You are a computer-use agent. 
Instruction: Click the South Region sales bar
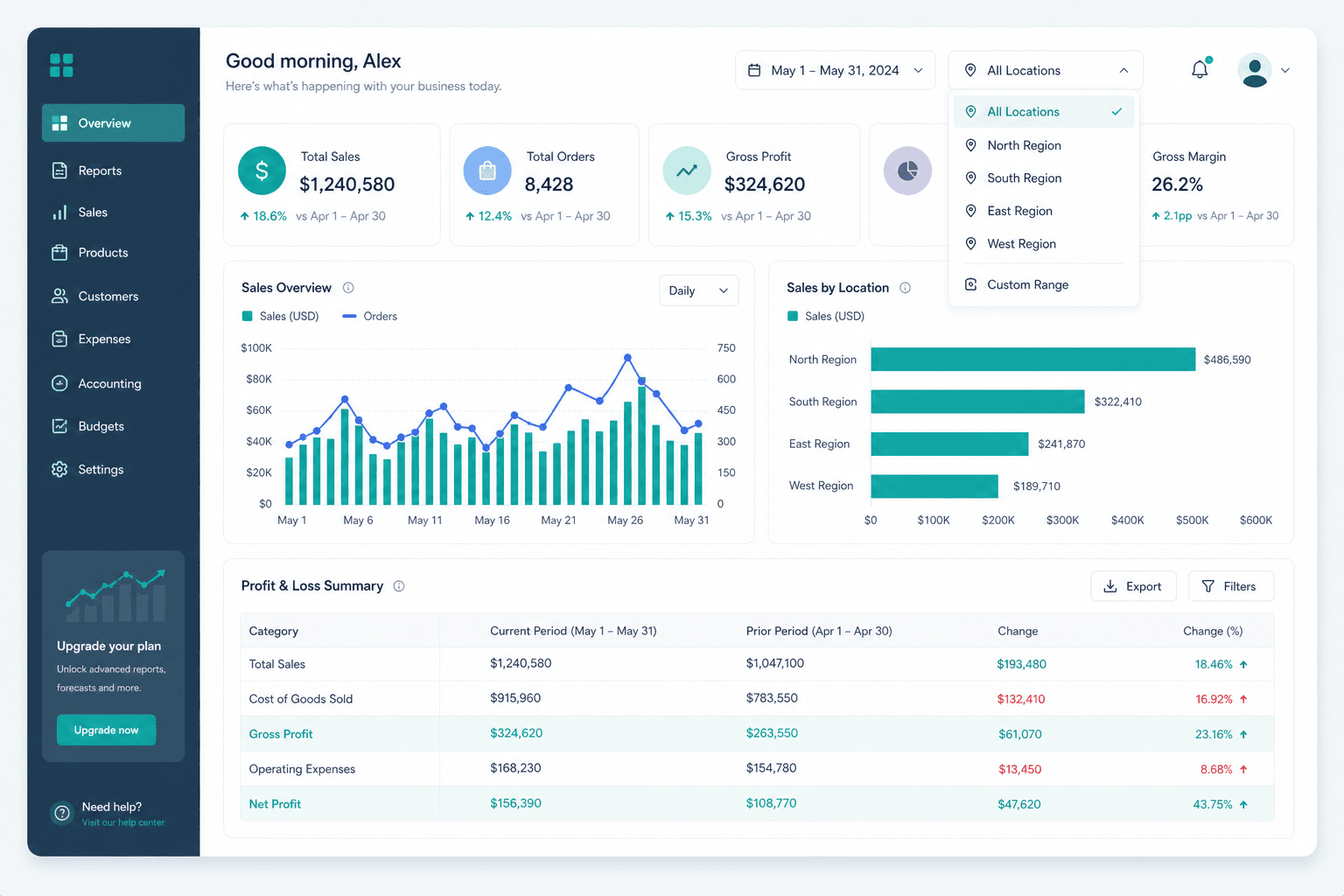coord(977,402)
